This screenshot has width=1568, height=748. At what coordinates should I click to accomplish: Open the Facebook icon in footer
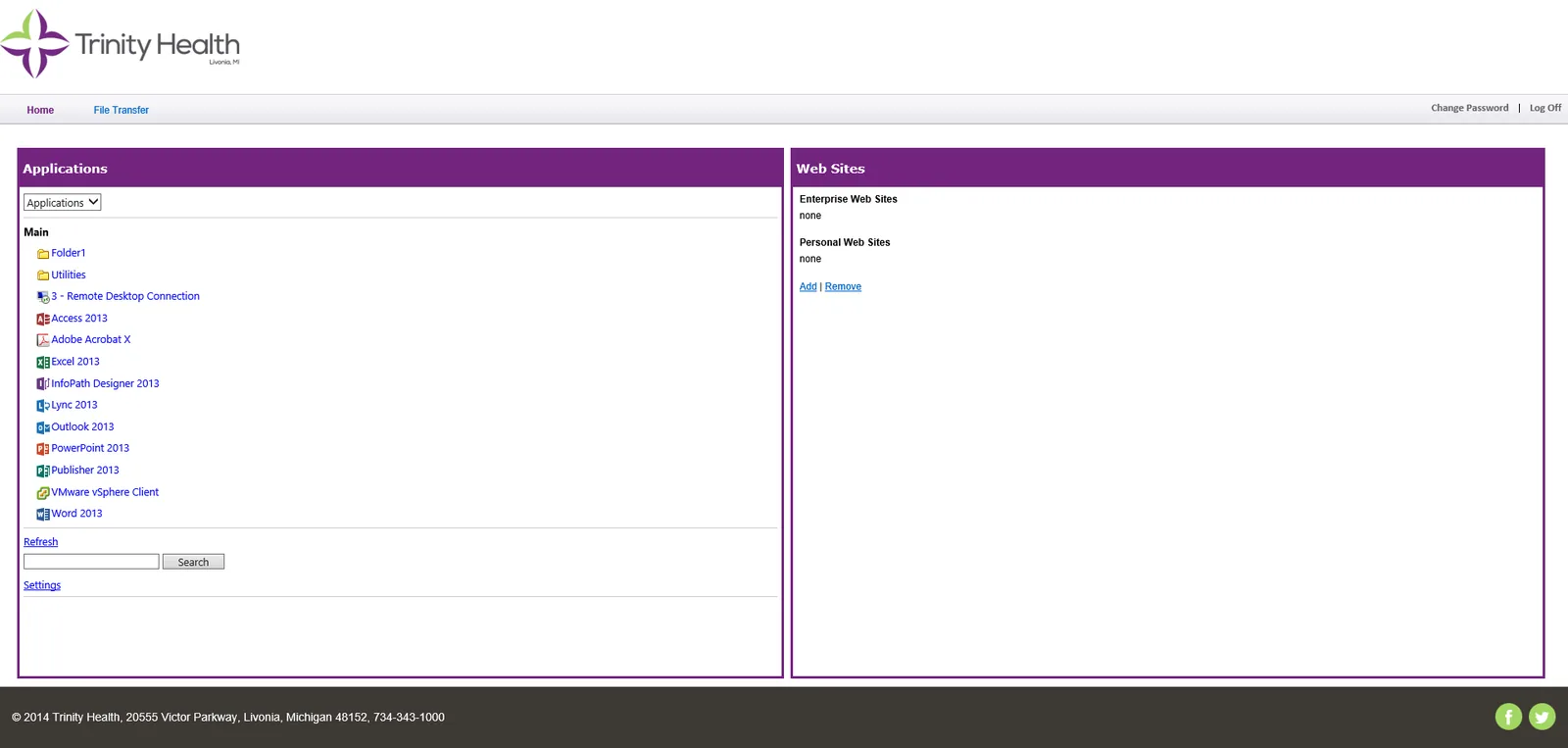tap(1508, 717)
